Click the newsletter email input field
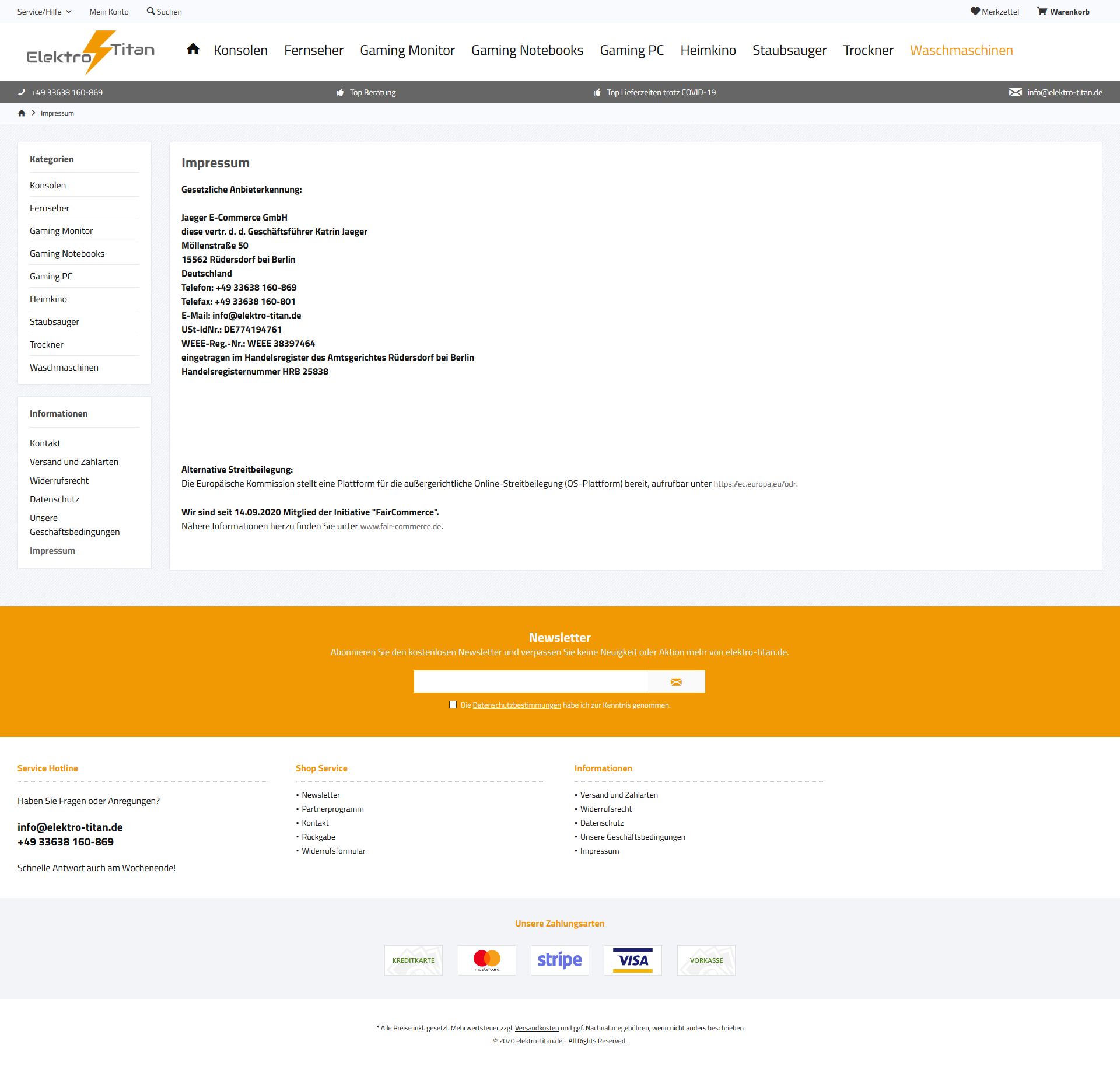The height and width of the screenshot is (1080, 1120). [x=530, y=681]
